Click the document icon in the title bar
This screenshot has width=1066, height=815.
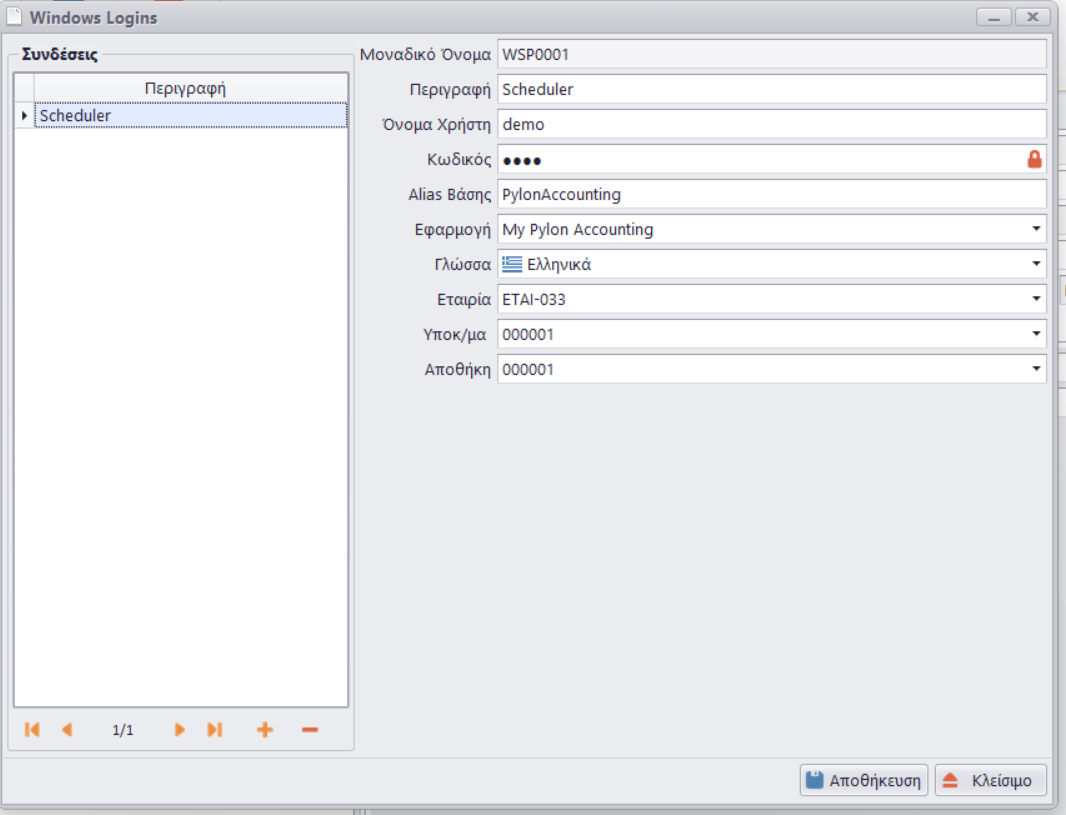15,17
